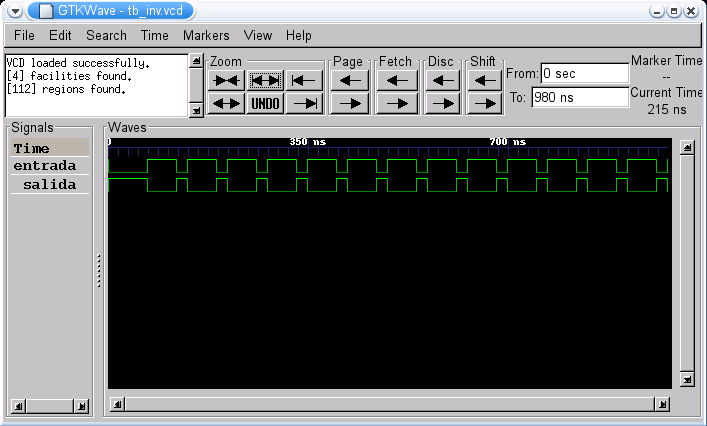
Task: Open the File menu
Action: pos(25,35)
